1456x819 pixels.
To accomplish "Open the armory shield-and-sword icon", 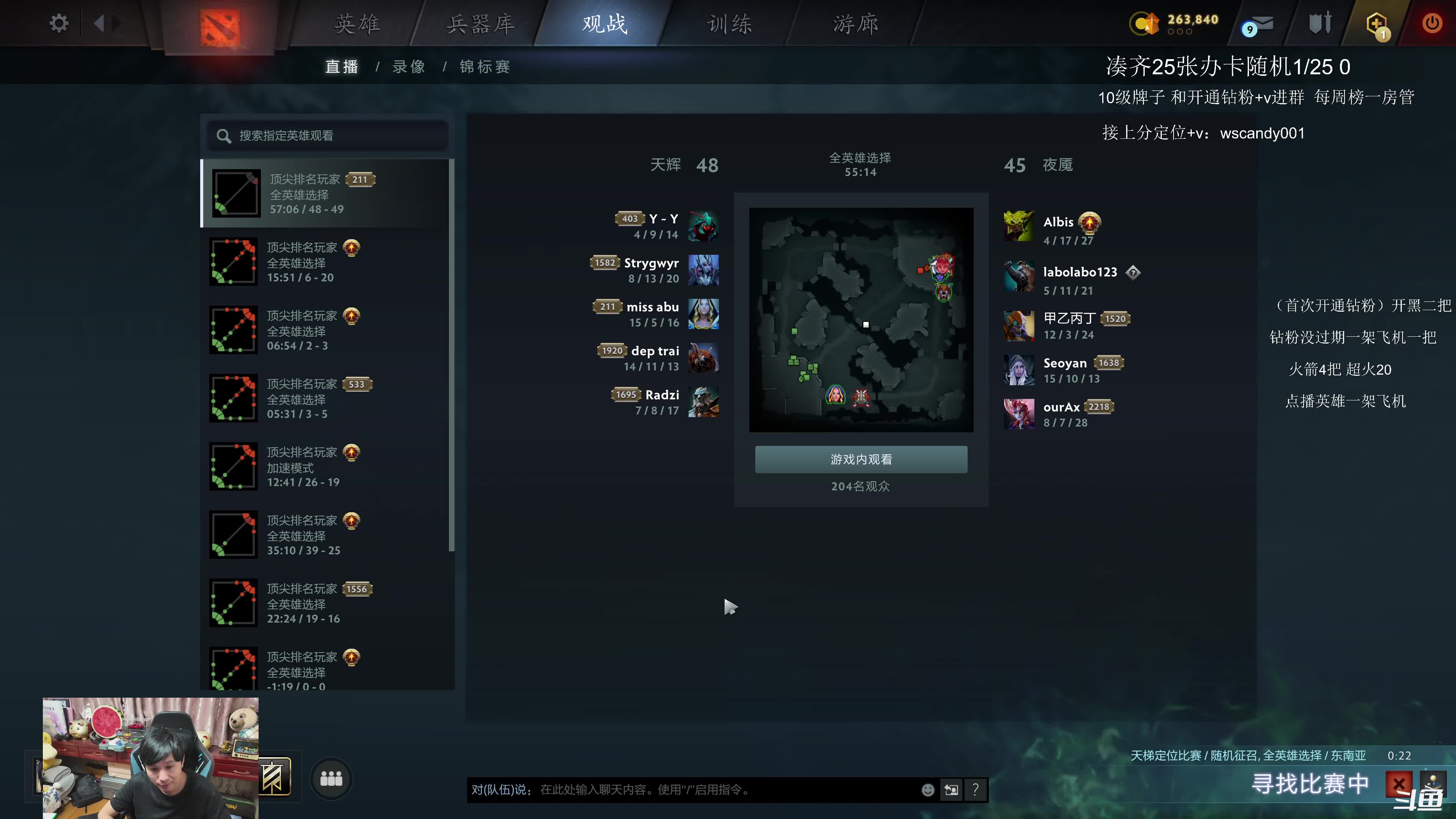I will point(1321,23).
